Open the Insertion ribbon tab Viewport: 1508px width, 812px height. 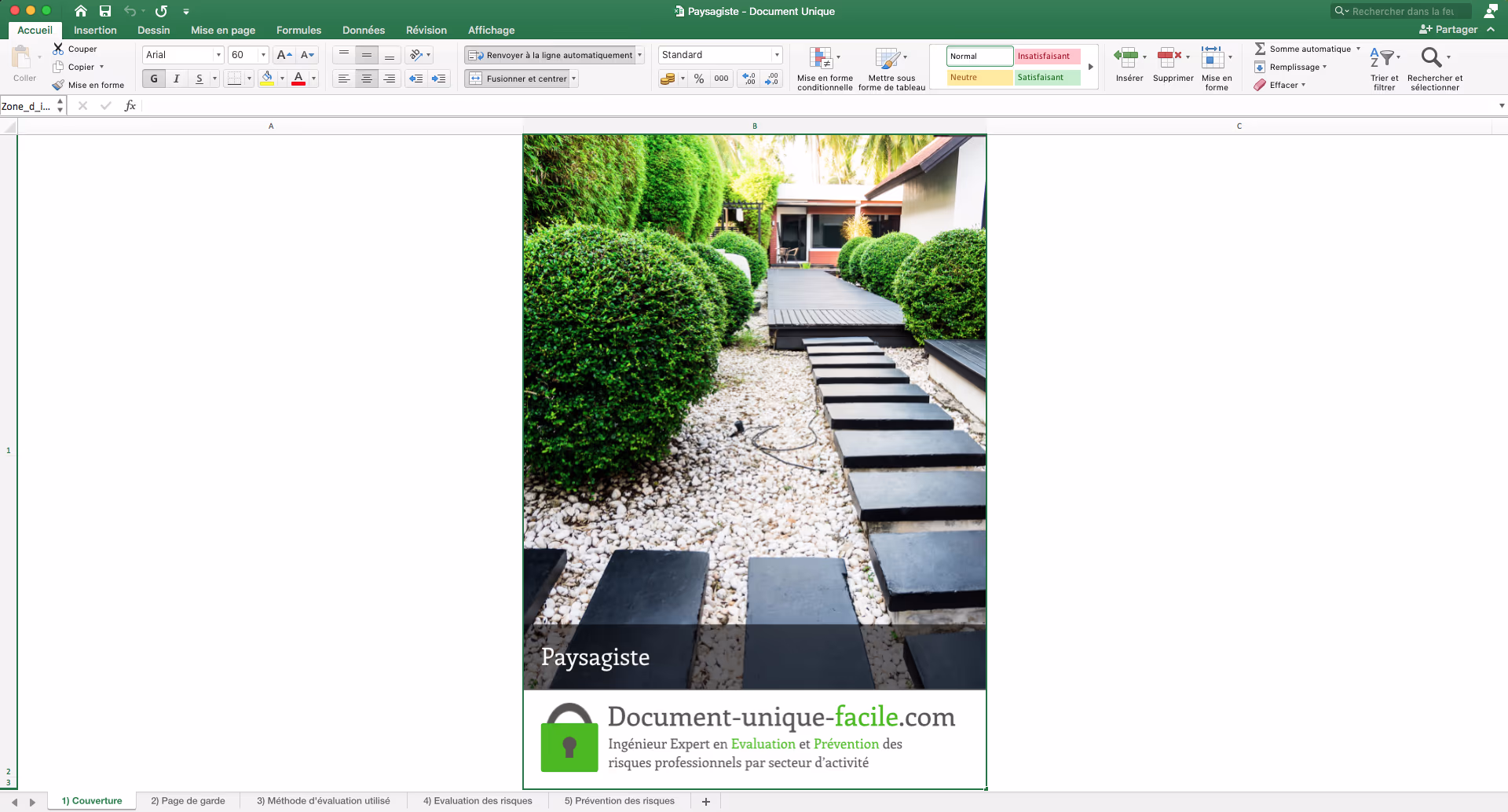pyautogui.click(x=95, y=30)
